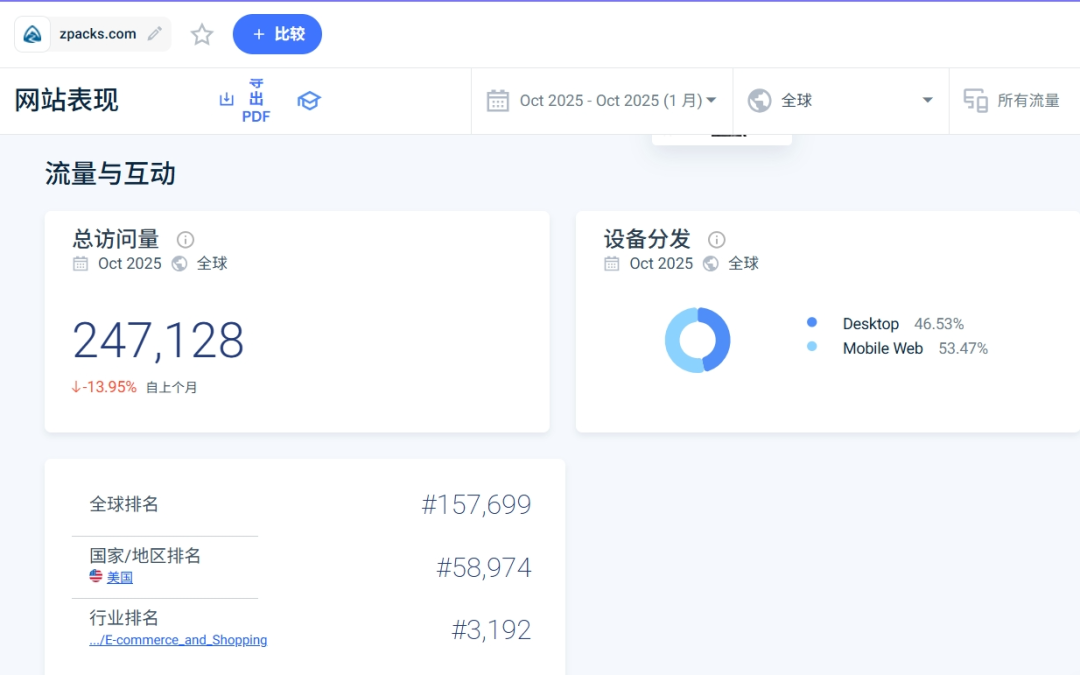
Task: Click the calendar icon under 设备分发
Action: click(x=612, y=264)
